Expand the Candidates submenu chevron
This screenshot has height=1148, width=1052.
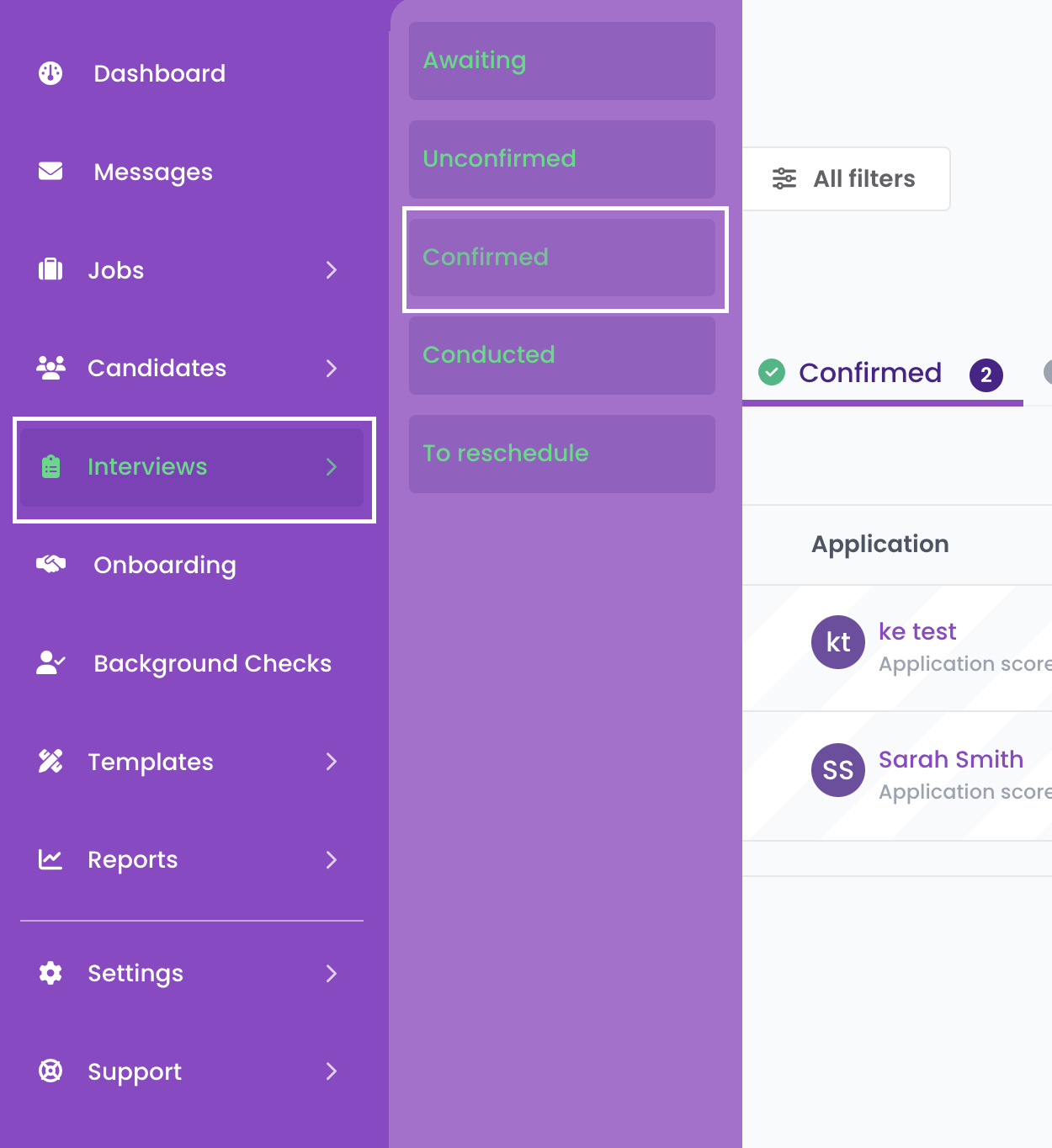tap(332, 369)
